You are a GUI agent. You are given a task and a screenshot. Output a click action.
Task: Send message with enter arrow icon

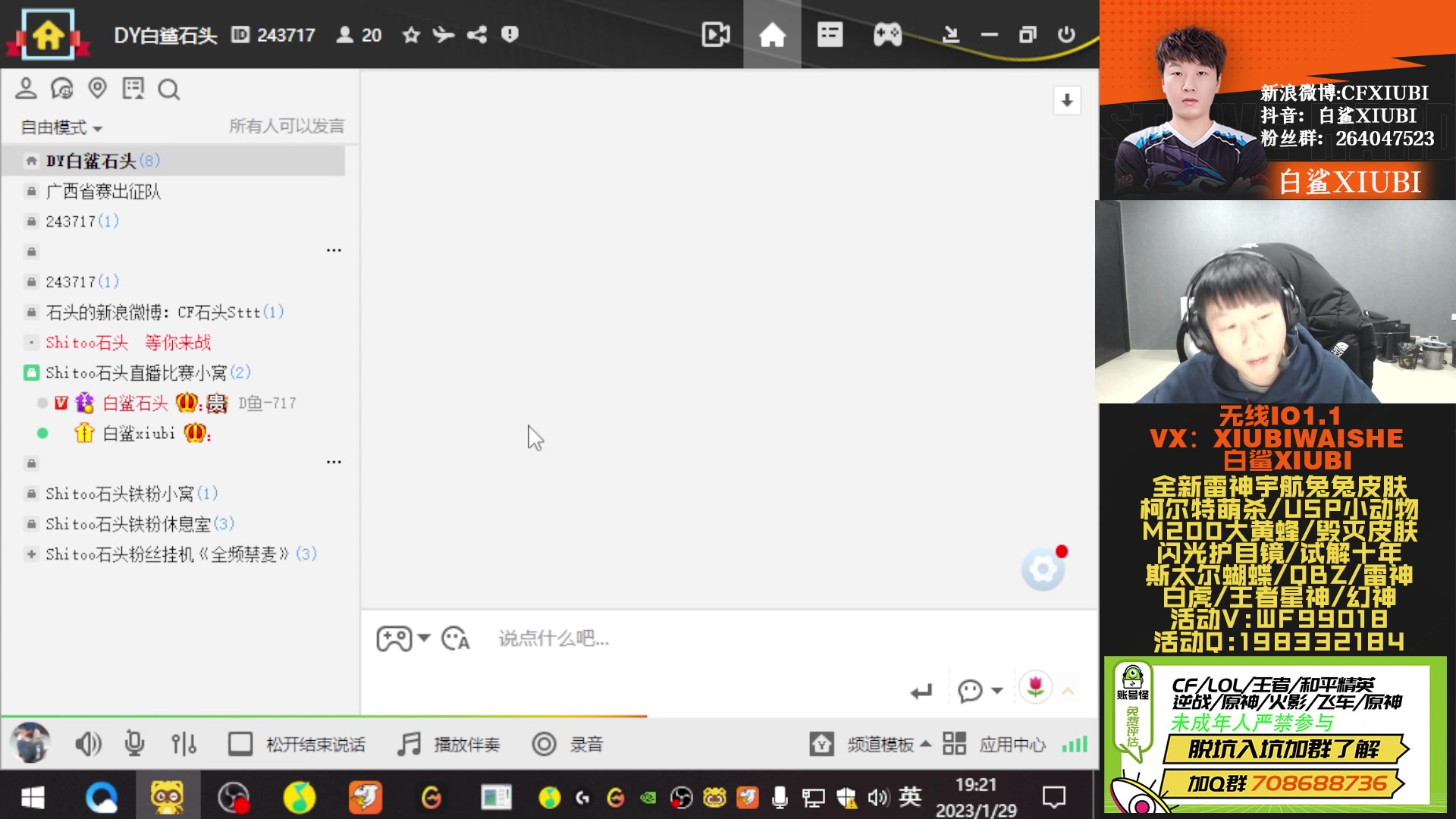coord(921,691)
